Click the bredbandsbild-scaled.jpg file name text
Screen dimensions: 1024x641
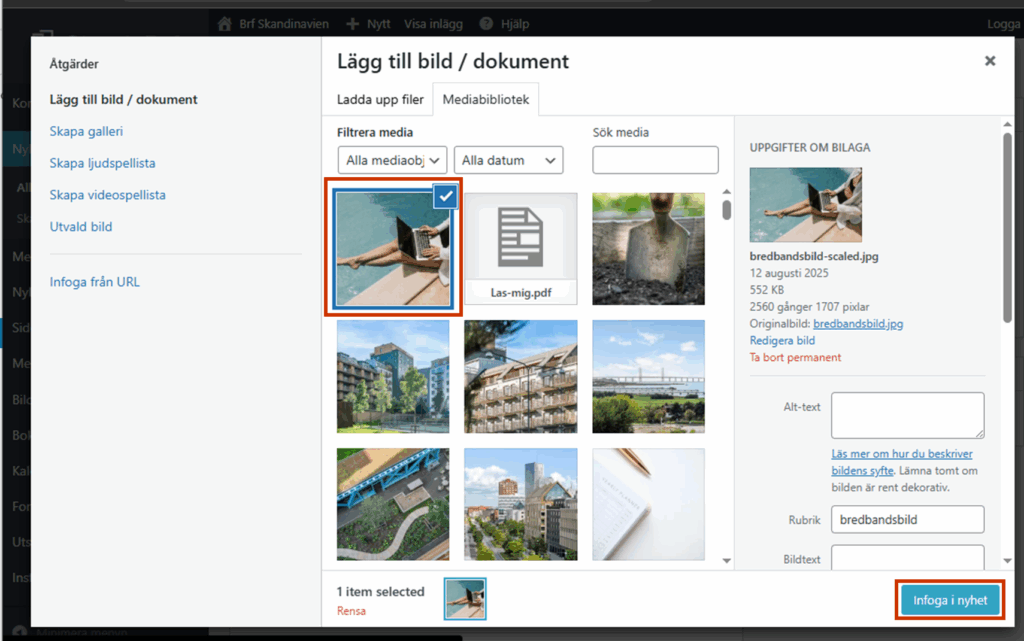[814, 257]
